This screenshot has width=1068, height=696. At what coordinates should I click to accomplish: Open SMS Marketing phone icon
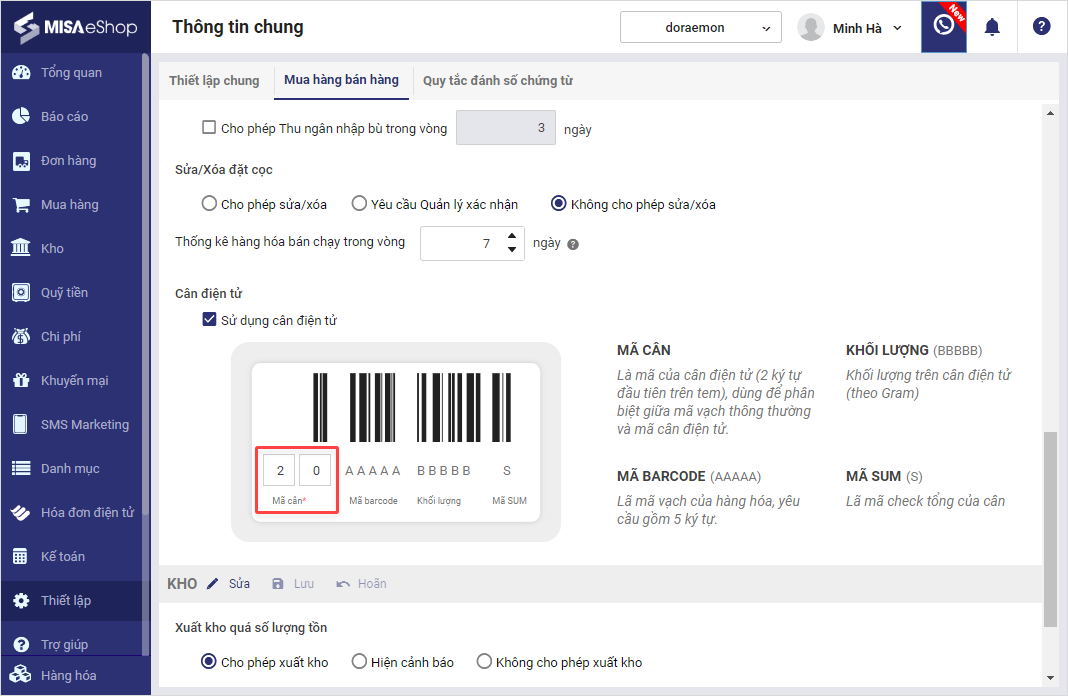click(21, 424)
